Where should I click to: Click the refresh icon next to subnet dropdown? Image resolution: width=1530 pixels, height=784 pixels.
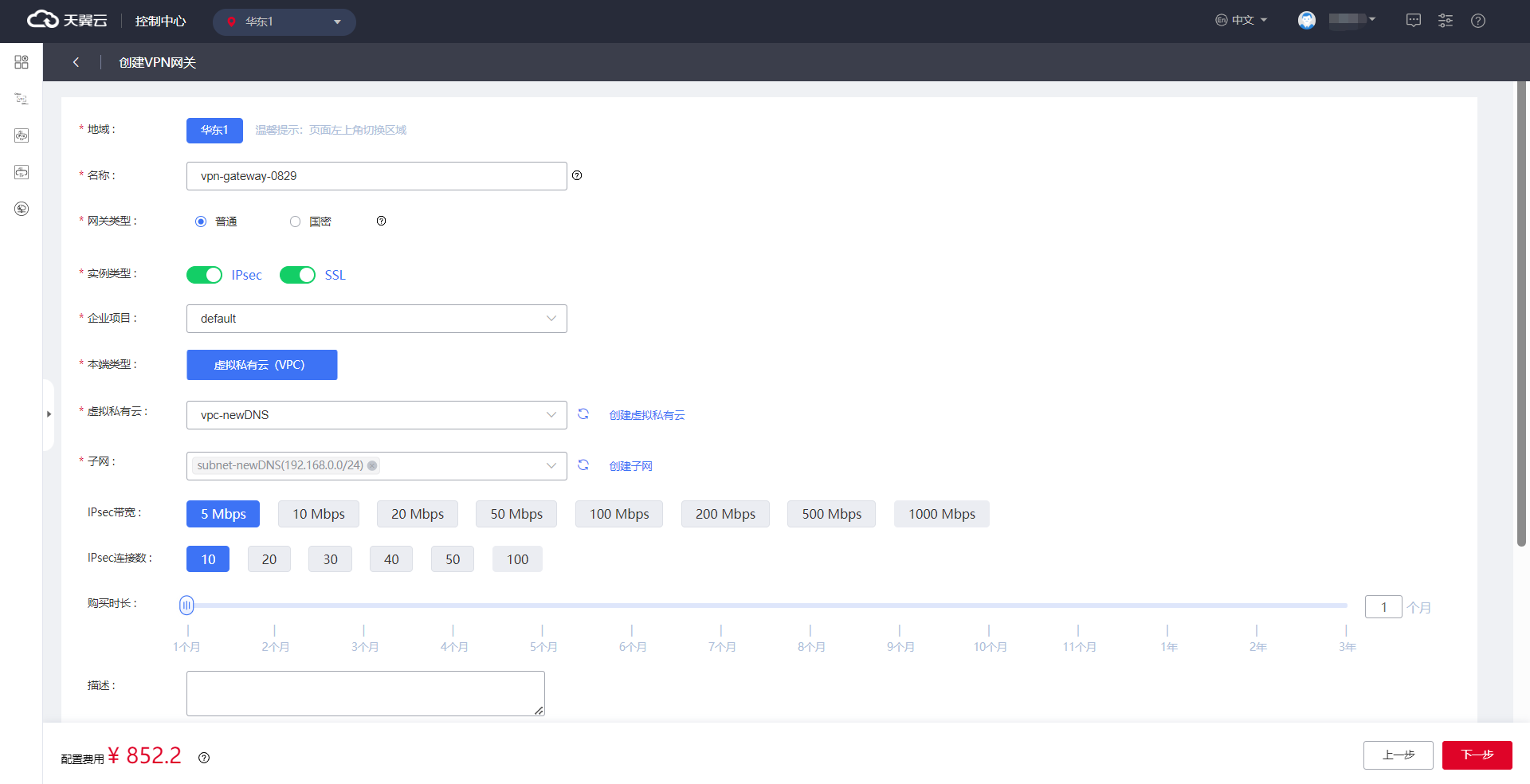[583, 465]
